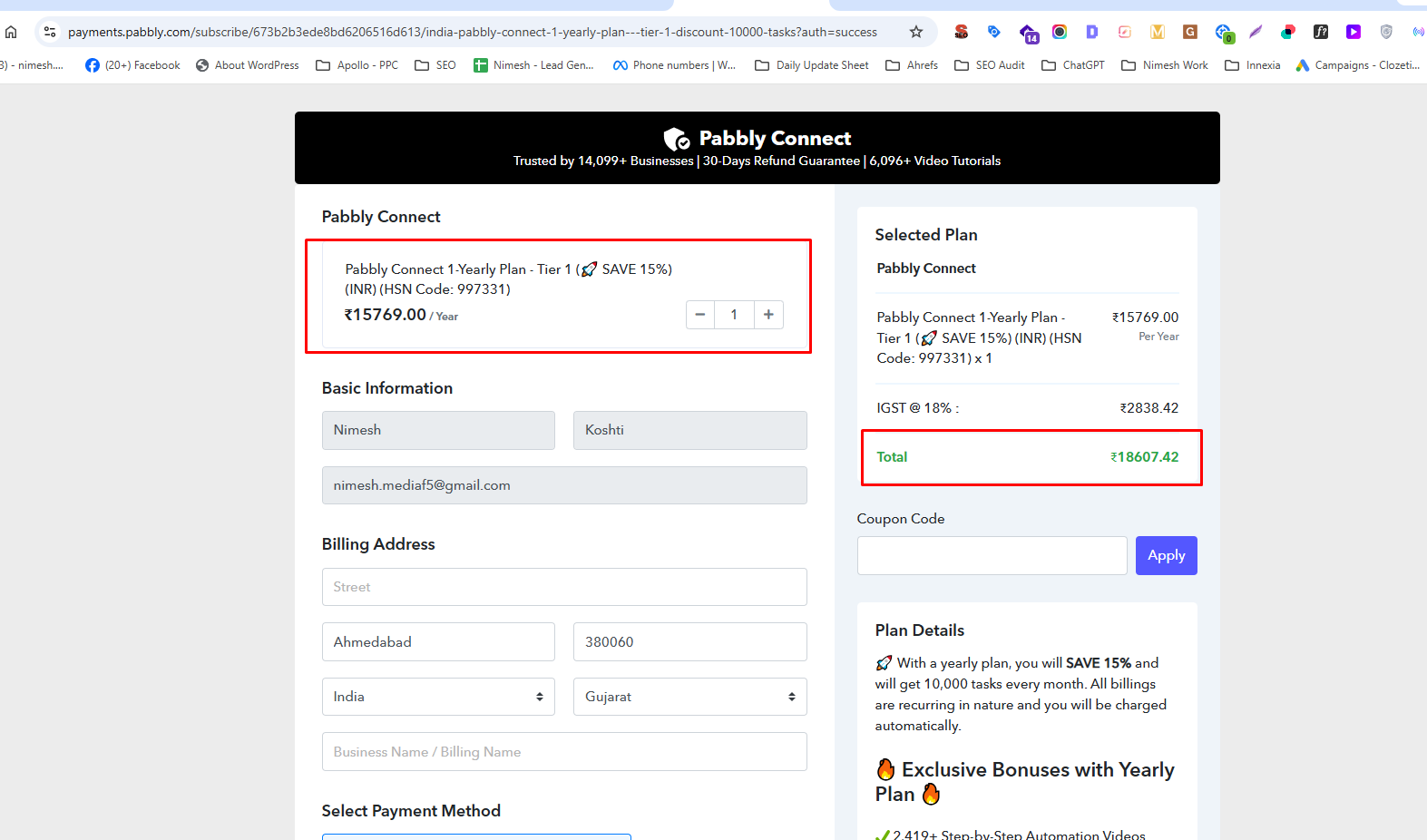The height and width of the screenshot is (840, 1427).
Task: Open Campaigns - Clozeti Google Ads bookmark
Action: point(1358,65)
